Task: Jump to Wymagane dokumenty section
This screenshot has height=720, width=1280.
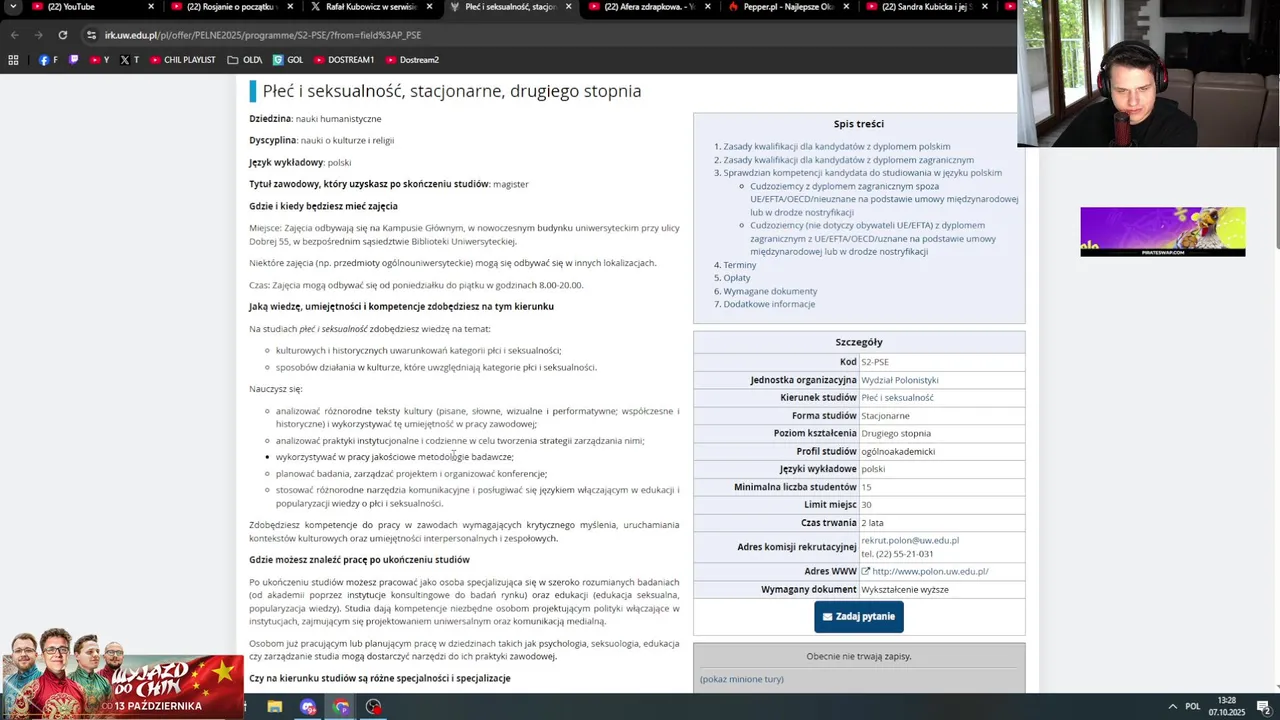Action: point(770,291)
